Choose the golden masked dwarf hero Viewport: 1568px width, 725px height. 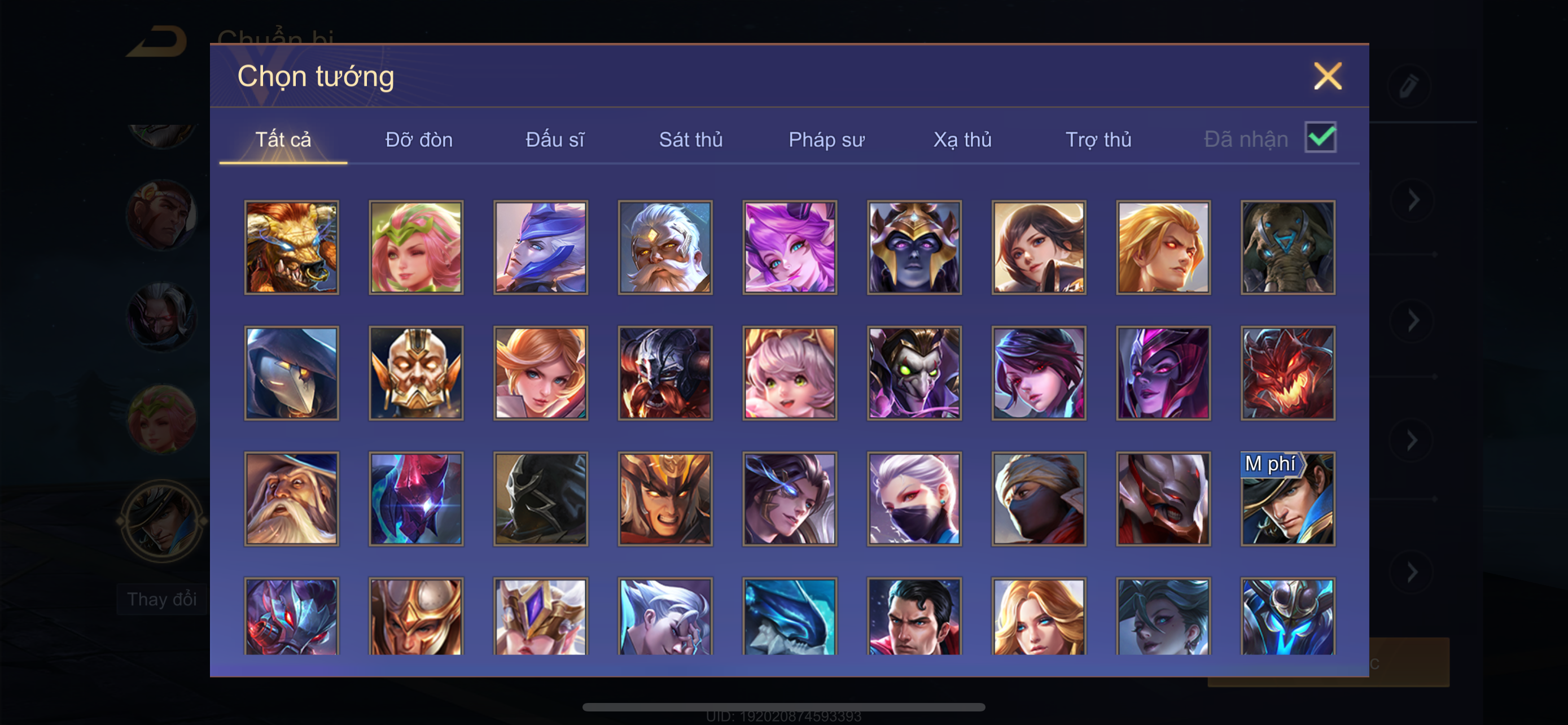pyautogui.click(x=417, y=373)
